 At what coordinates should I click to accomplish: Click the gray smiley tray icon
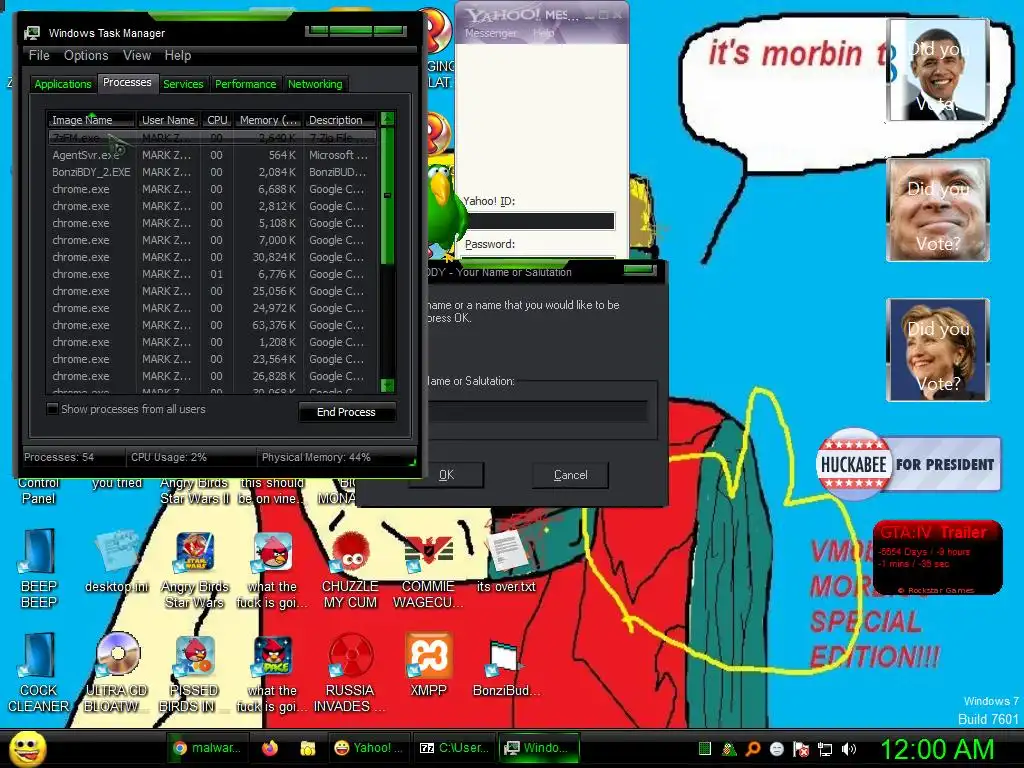click(x=776, y=749)
